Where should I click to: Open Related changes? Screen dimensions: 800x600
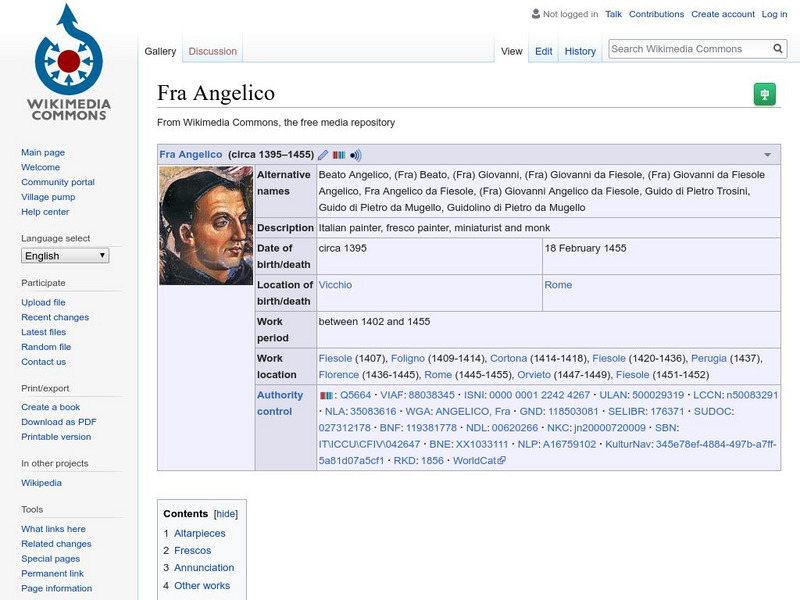(x=56, y=544)
